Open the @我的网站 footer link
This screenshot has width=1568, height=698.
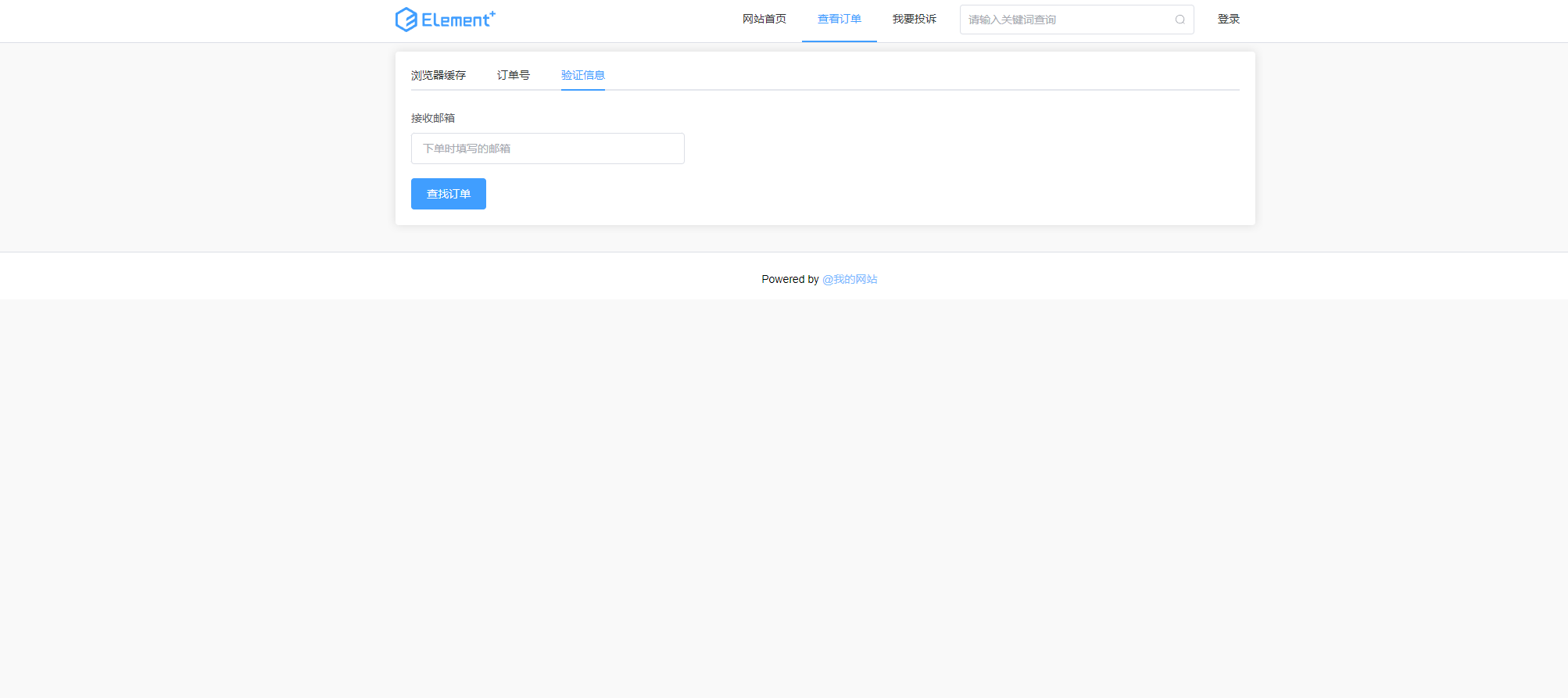click(x=850, y=279)
